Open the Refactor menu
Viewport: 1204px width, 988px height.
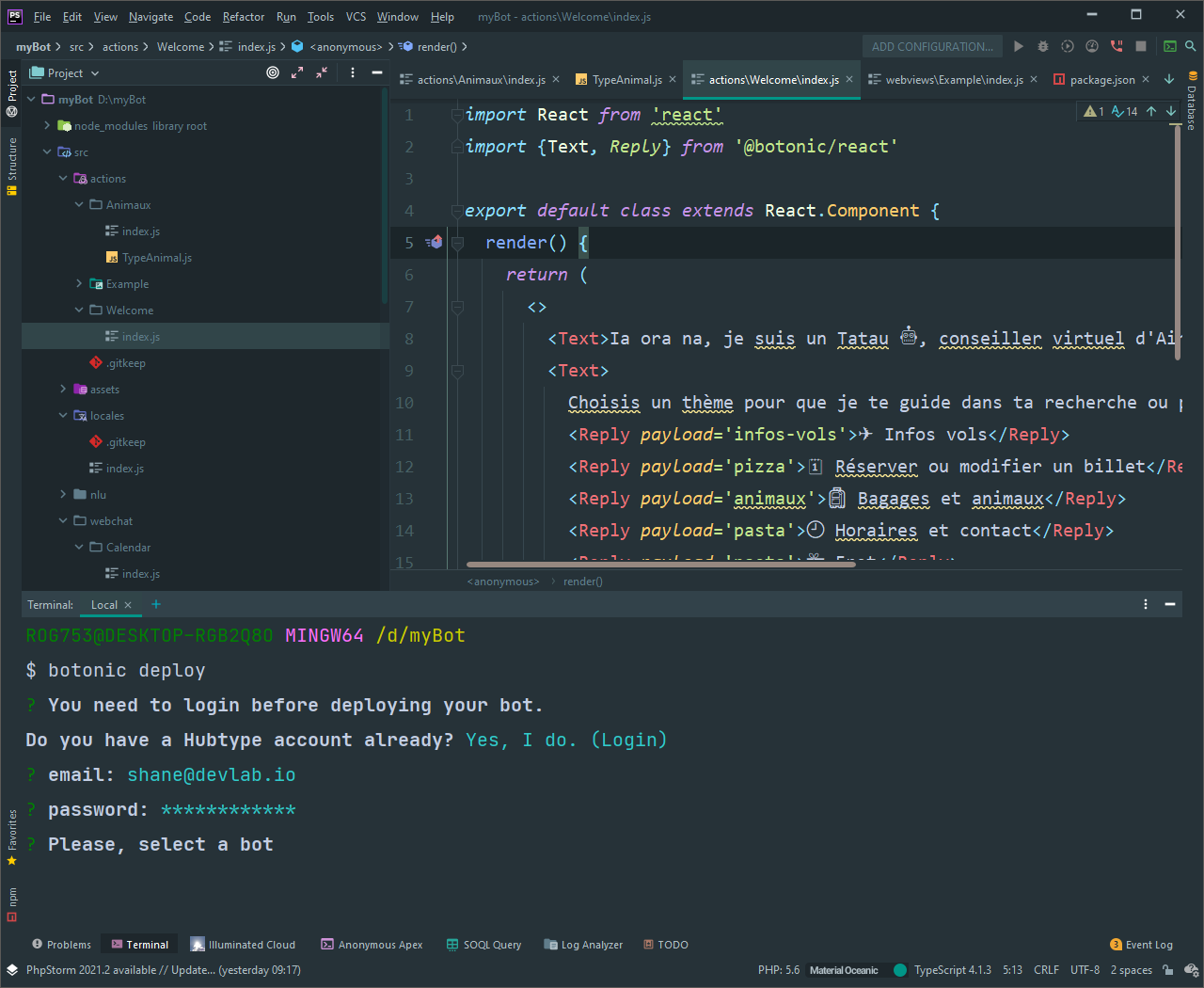243,16
